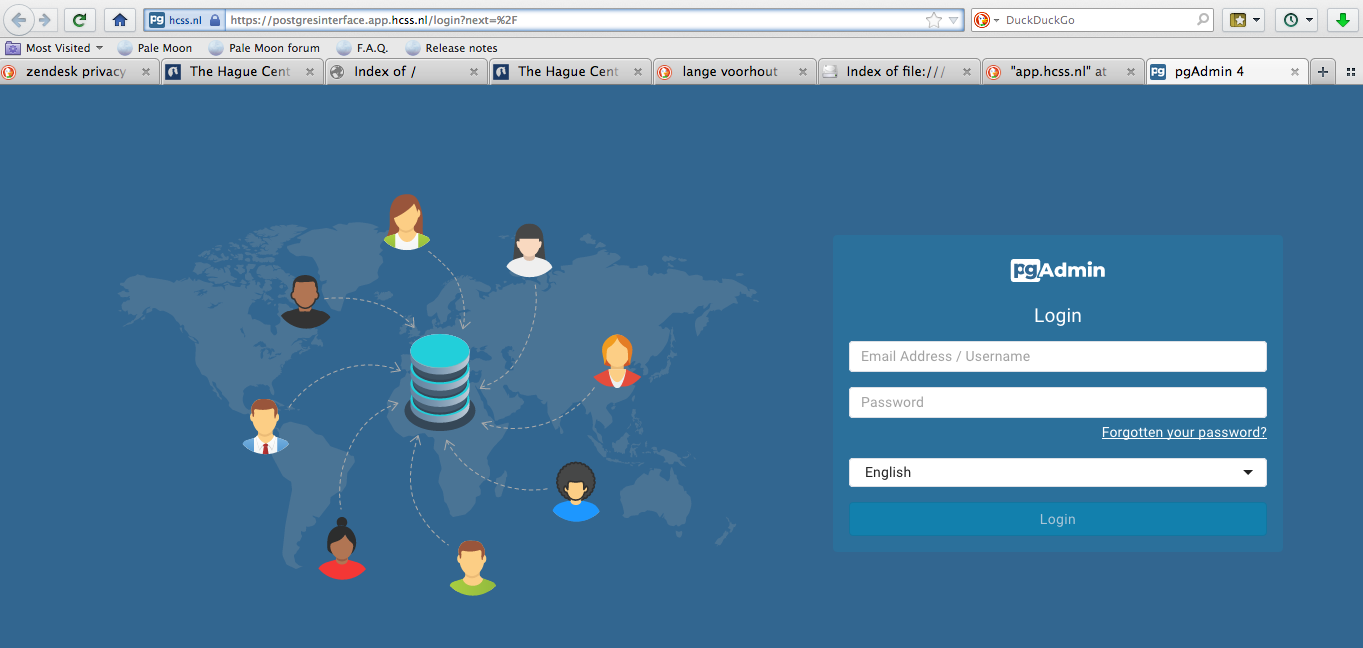Switch to the lange voorhout tab
The height and width of the screenshot is (648, 1363).
729,72
